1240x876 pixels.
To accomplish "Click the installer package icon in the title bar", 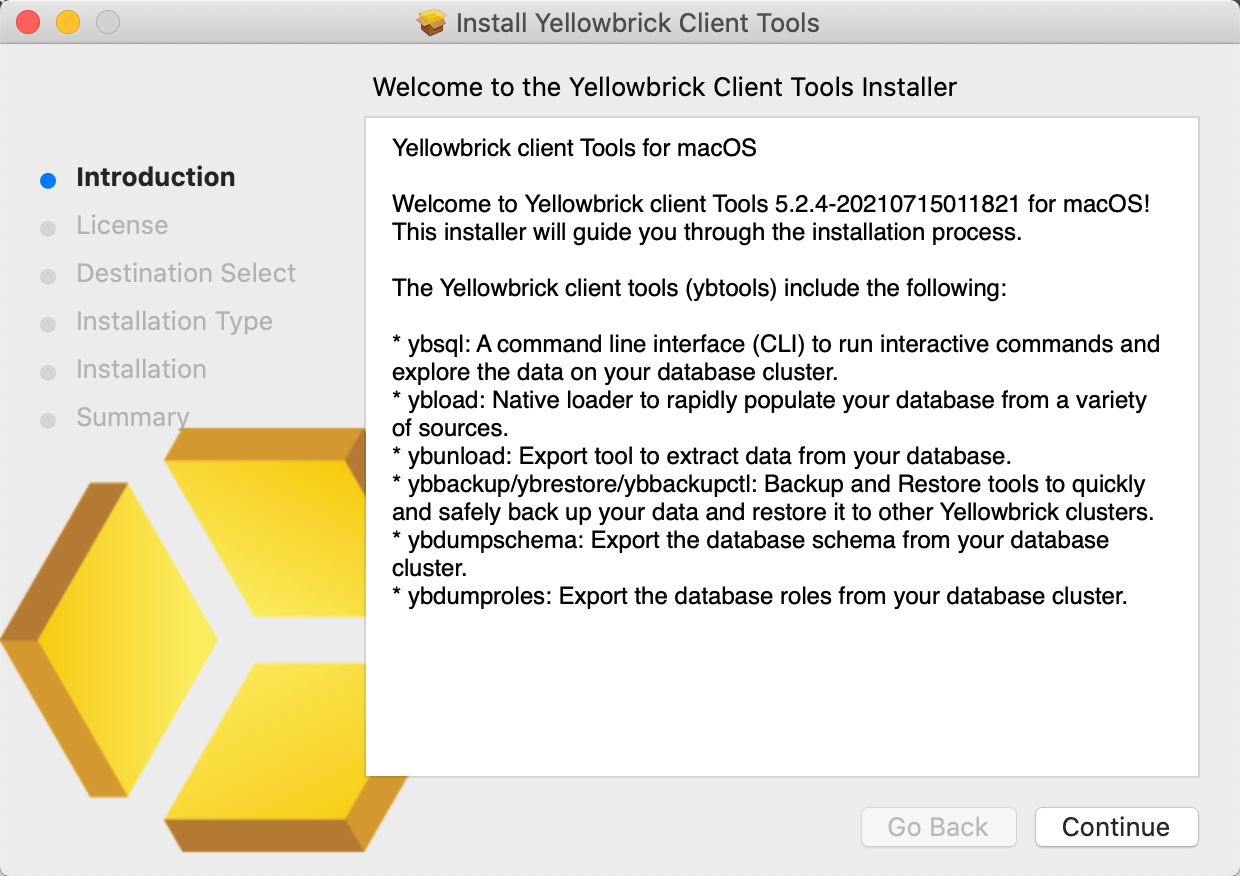I will tap(430, 22).
